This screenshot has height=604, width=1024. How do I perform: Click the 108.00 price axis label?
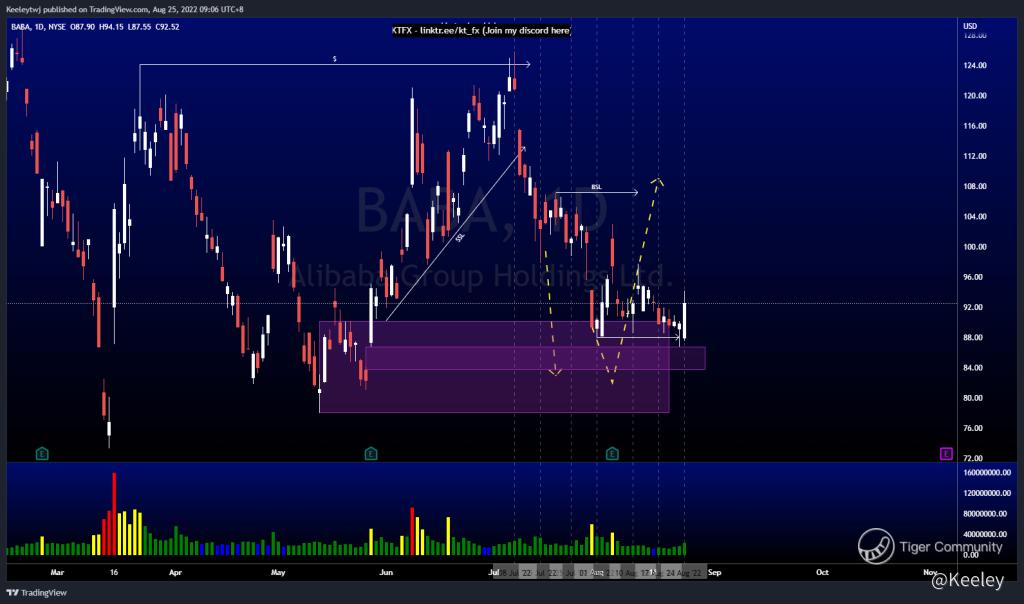click(x=974, y=186)
